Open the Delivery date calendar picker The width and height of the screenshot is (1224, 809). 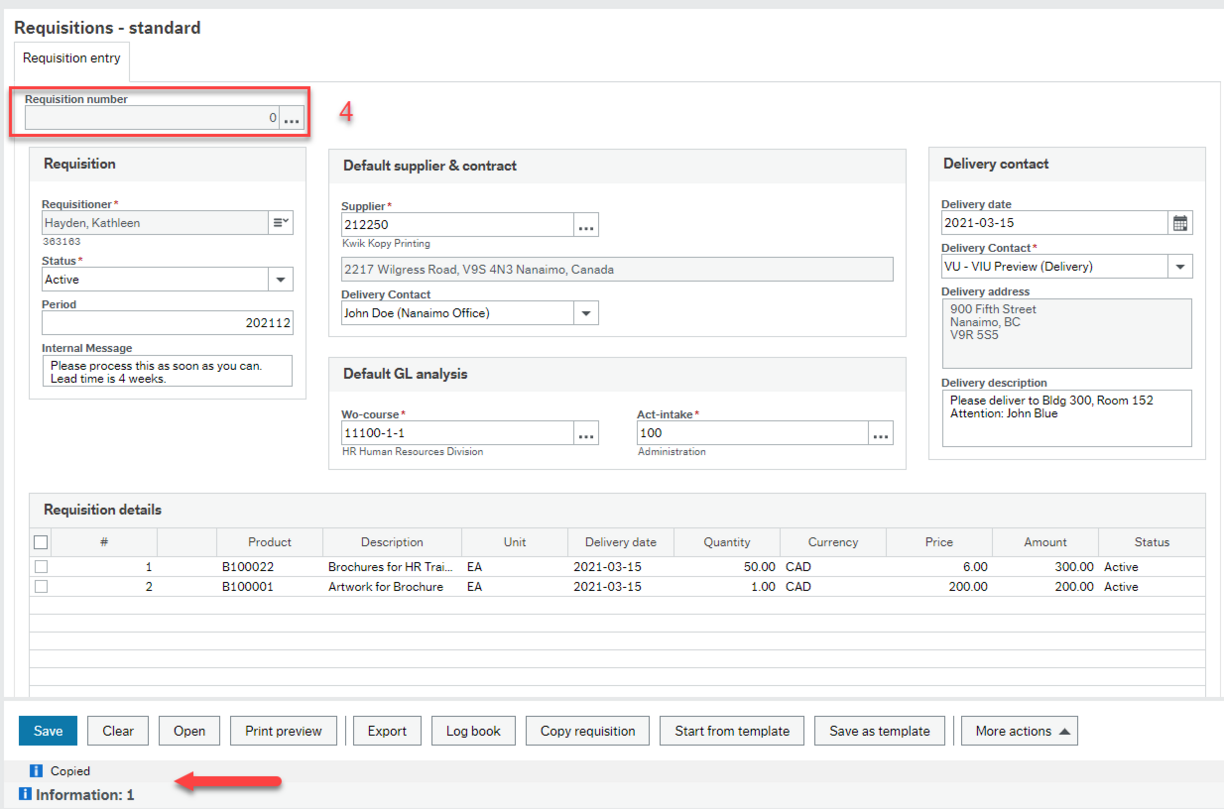point(1180,222)
